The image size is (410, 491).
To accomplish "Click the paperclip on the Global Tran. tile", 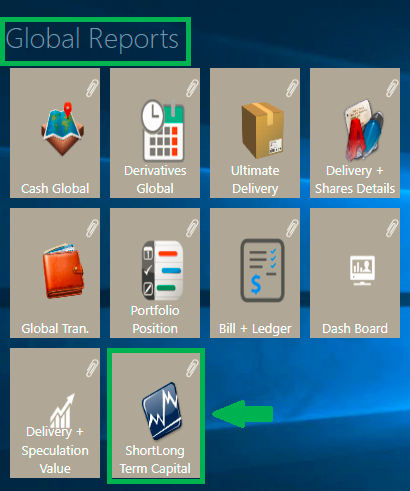I will 92,228.
